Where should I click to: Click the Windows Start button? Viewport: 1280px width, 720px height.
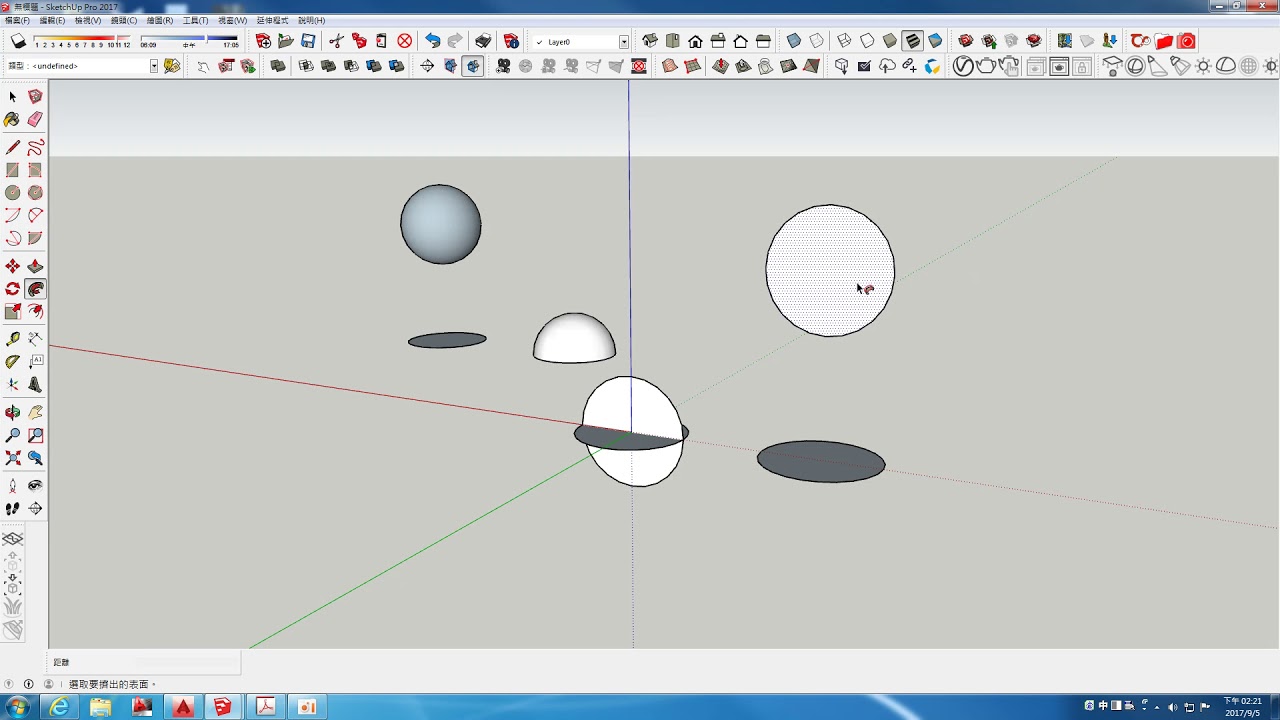[x=18, y=707]
